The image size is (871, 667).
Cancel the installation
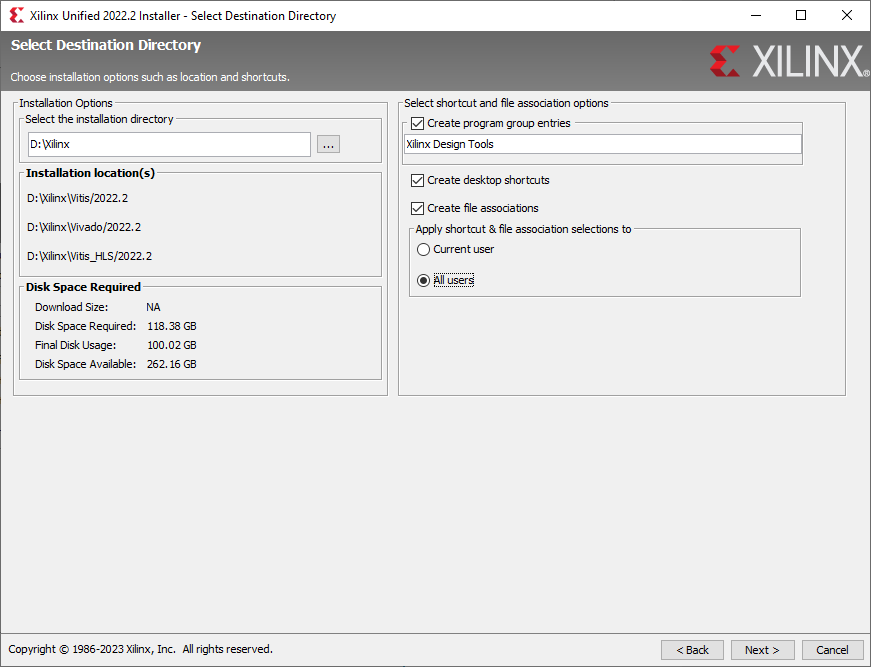832,650
